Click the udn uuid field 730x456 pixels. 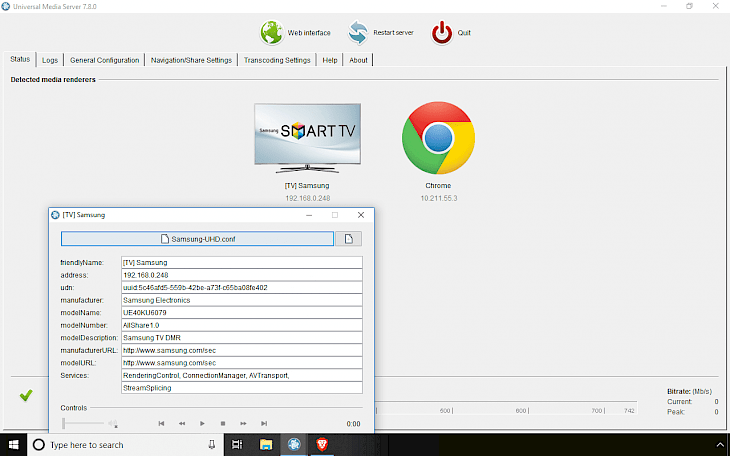coord(242,287)
